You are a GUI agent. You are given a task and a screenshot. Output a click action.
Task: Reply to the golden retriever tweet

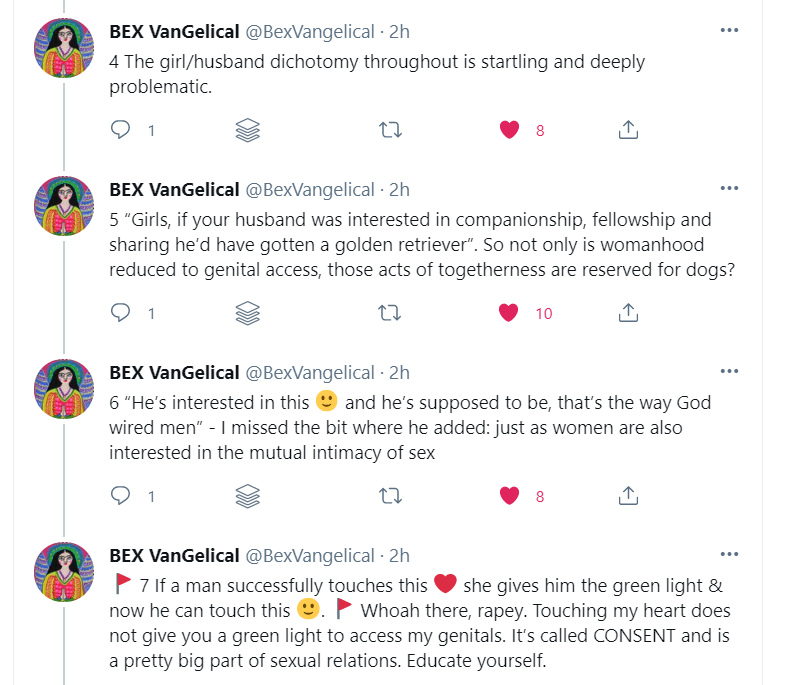[x=120, y=313]
